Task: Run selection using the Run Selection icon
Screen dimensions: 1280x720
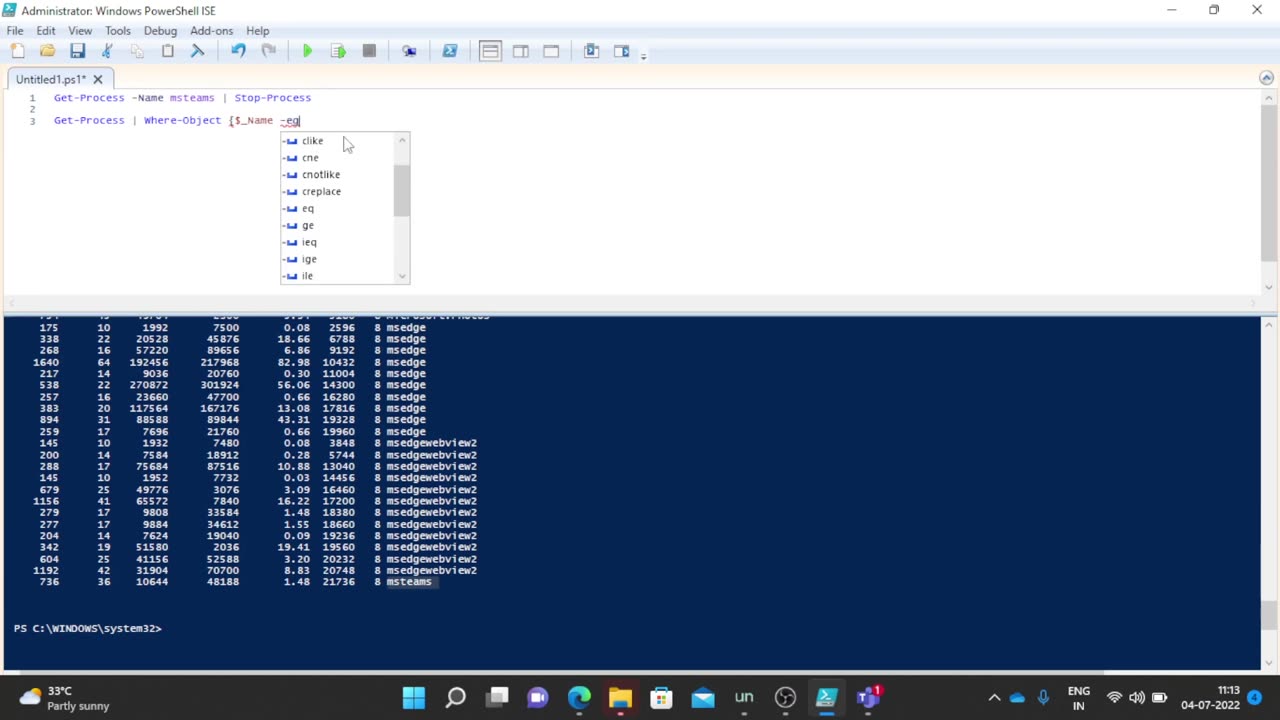Action: pyautogui.click(x=338, y=51)
